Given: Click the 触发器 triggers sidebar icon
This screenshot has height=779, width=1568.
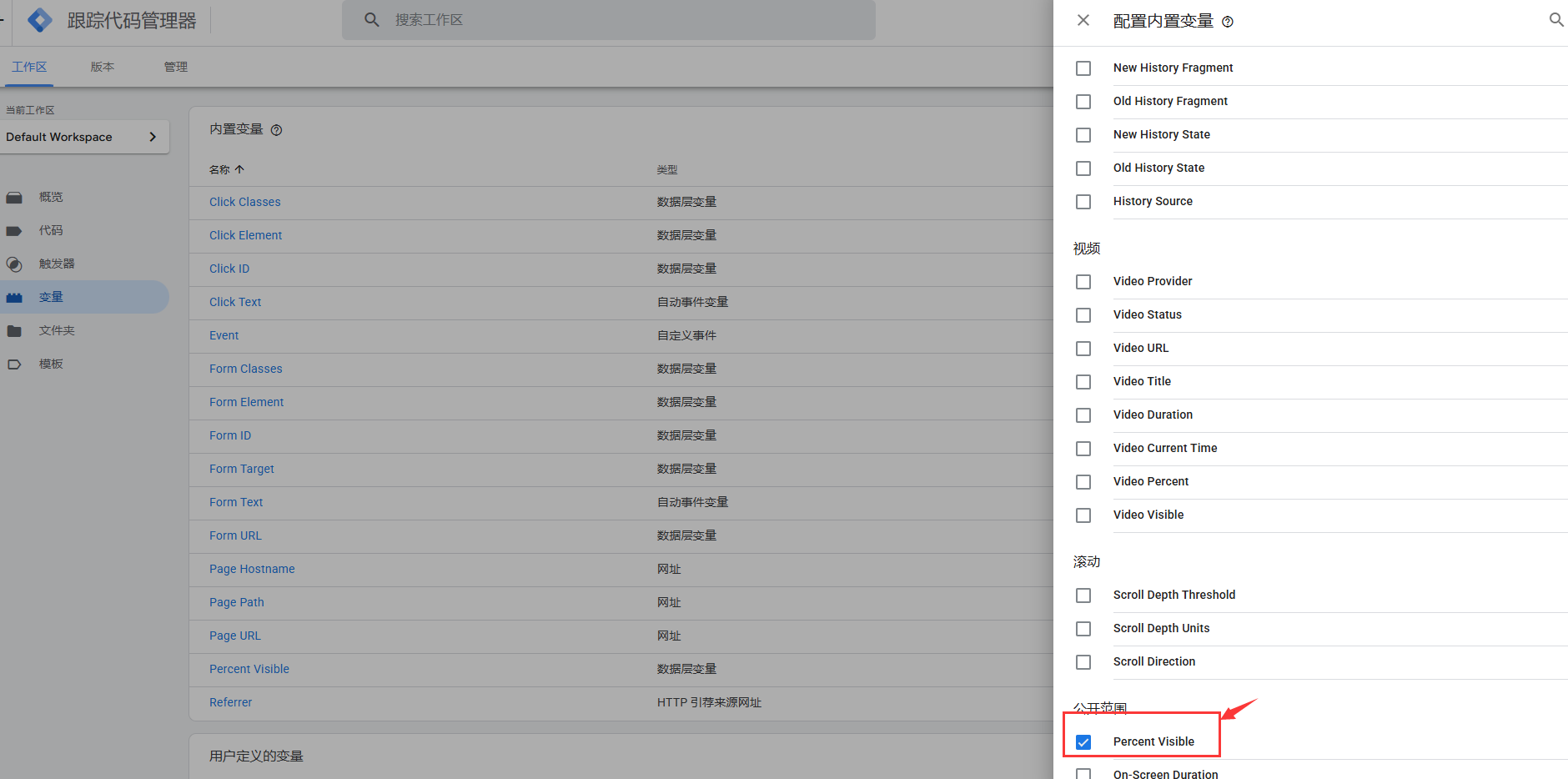Looking at the screenshot, I should click(x=14, y=264).
